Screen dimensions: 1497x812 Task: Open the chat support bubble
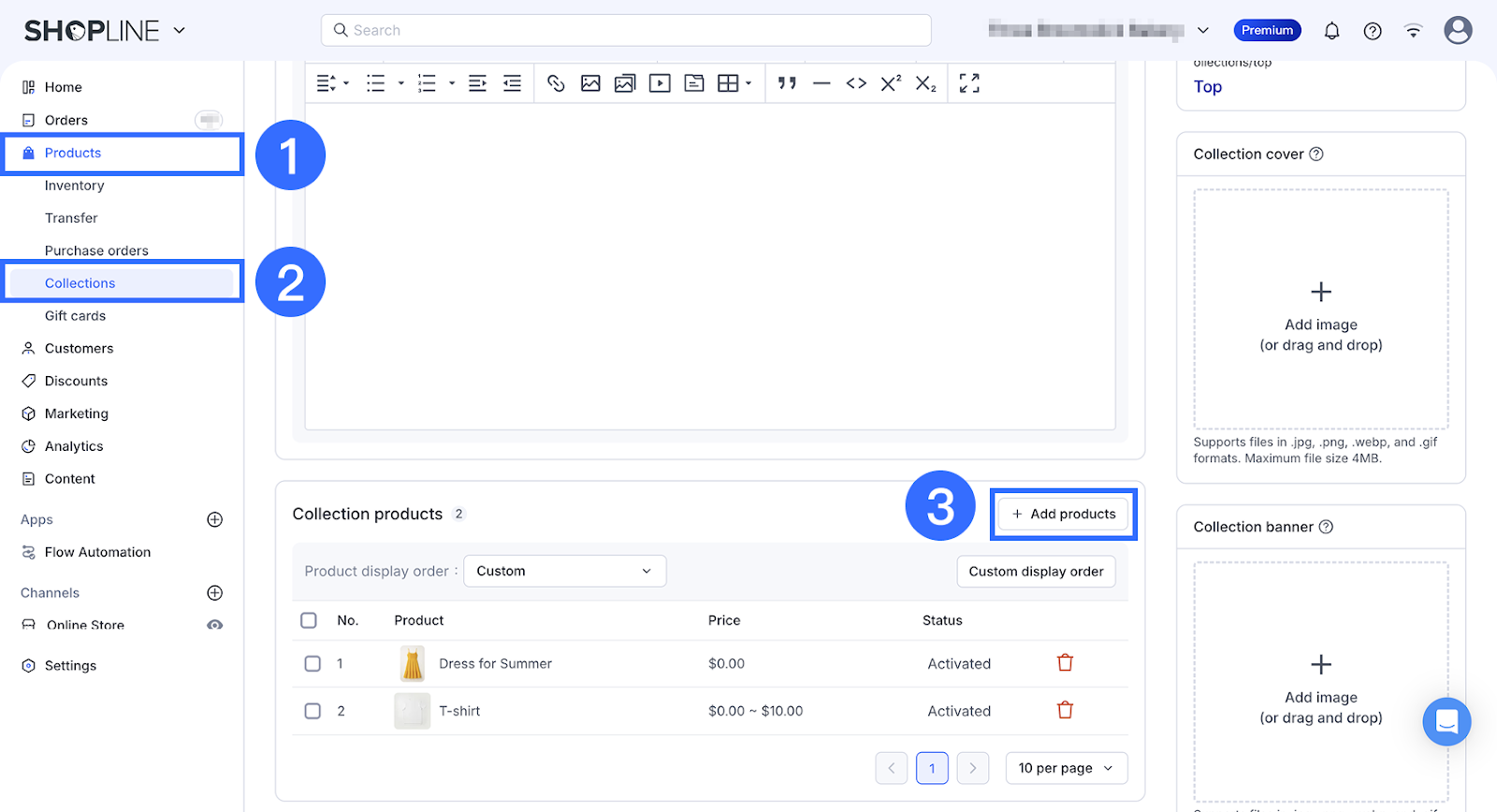(x=1446, y=722)
